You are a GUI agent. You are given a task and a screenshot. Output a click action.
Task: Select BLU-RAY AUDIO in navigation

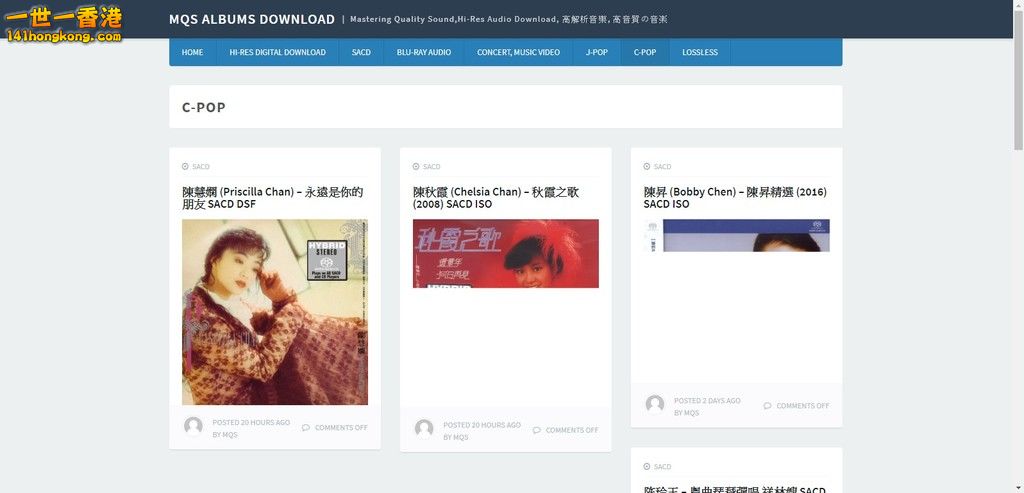[424, 52]
